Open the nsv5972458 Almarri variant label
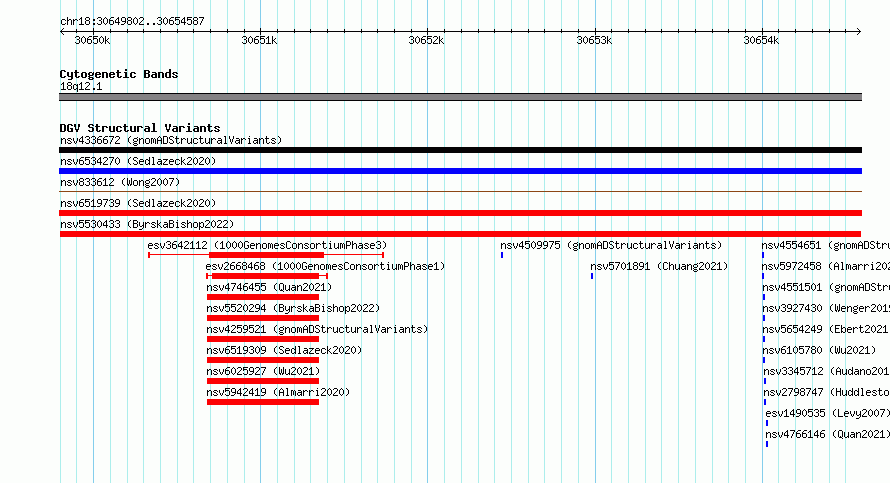Image resolution: width=890 pixels, height=483 pixels. (825, 266)
